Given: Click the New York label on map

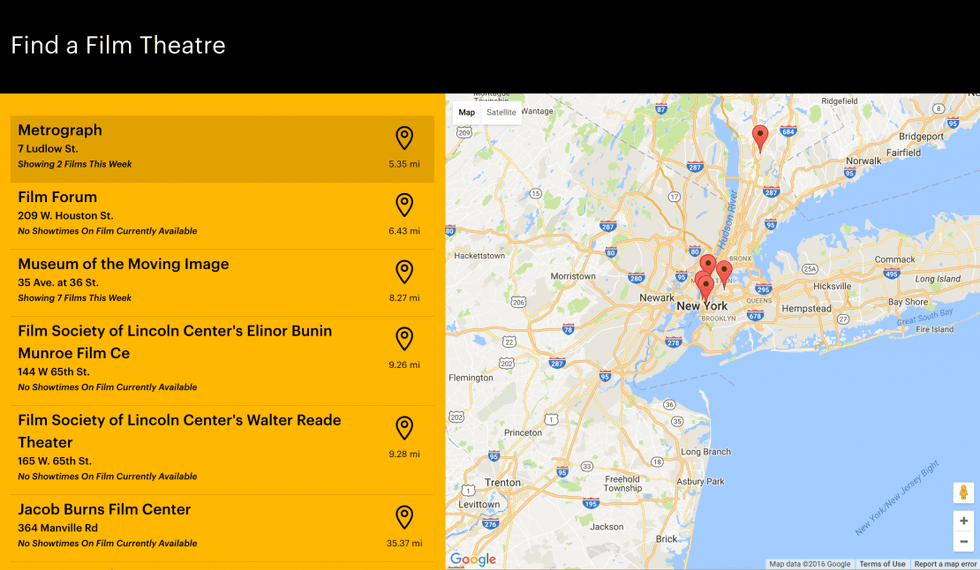Looking at the screenshot, I should pos(702,306).
